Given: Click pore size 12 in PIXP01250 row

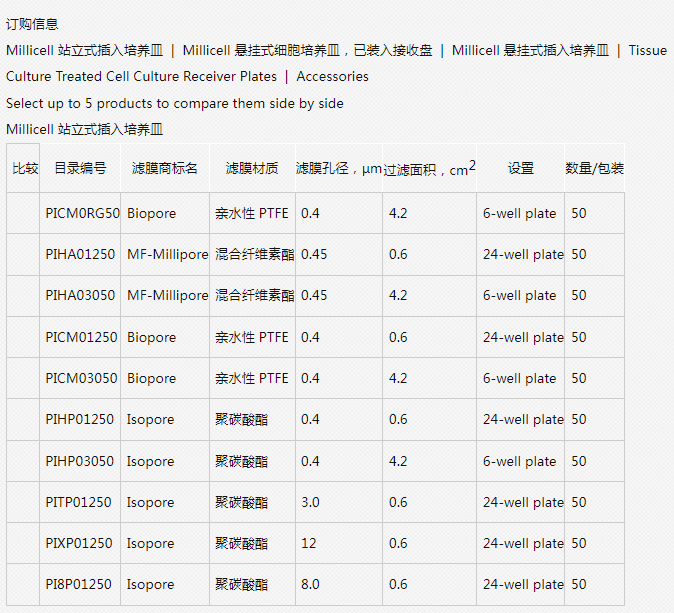Looking at the screenshot, I should [x=308, y=543].
